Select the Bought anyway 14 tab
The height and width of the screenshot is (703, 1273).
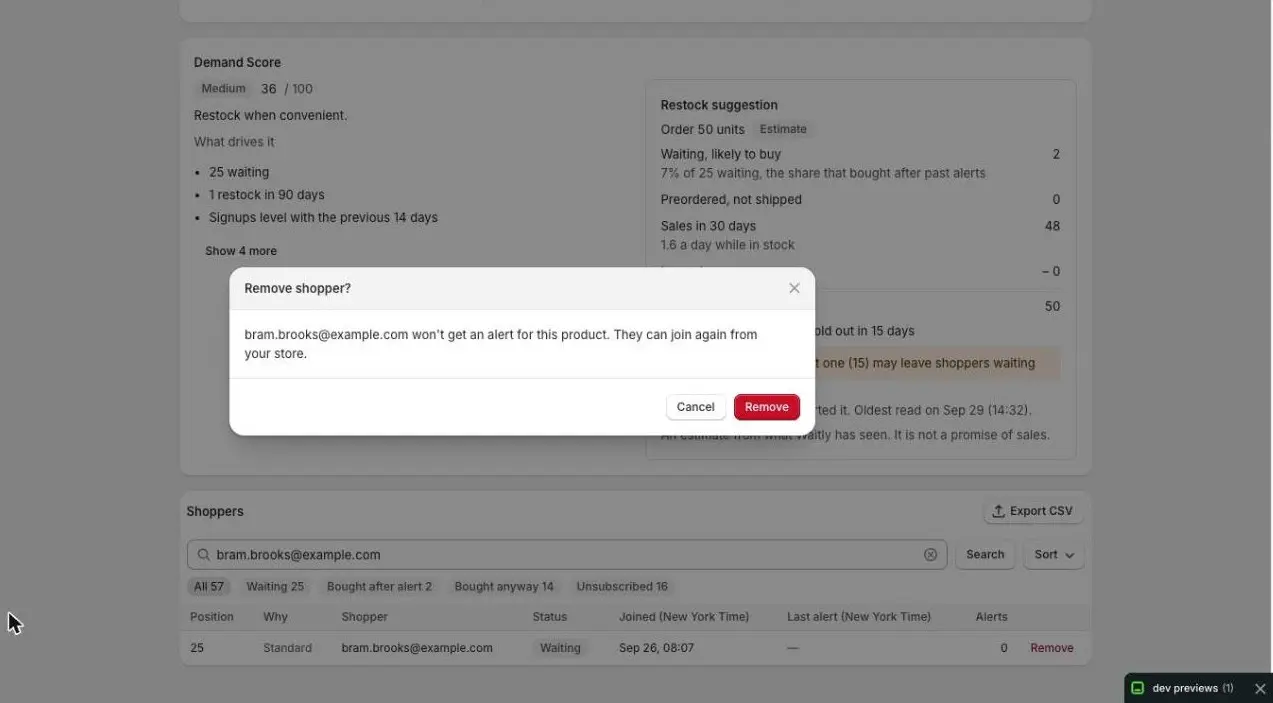[504, 587]
